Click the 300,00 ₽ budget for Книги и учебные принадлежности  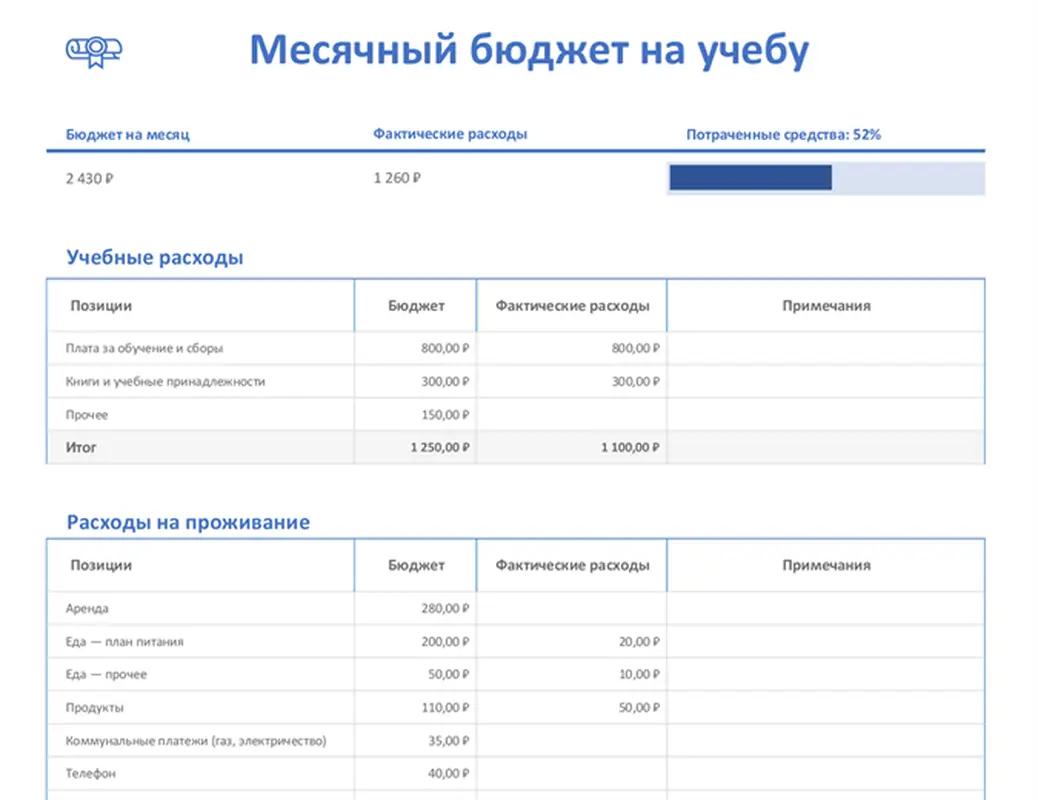[x=444, y=381]
